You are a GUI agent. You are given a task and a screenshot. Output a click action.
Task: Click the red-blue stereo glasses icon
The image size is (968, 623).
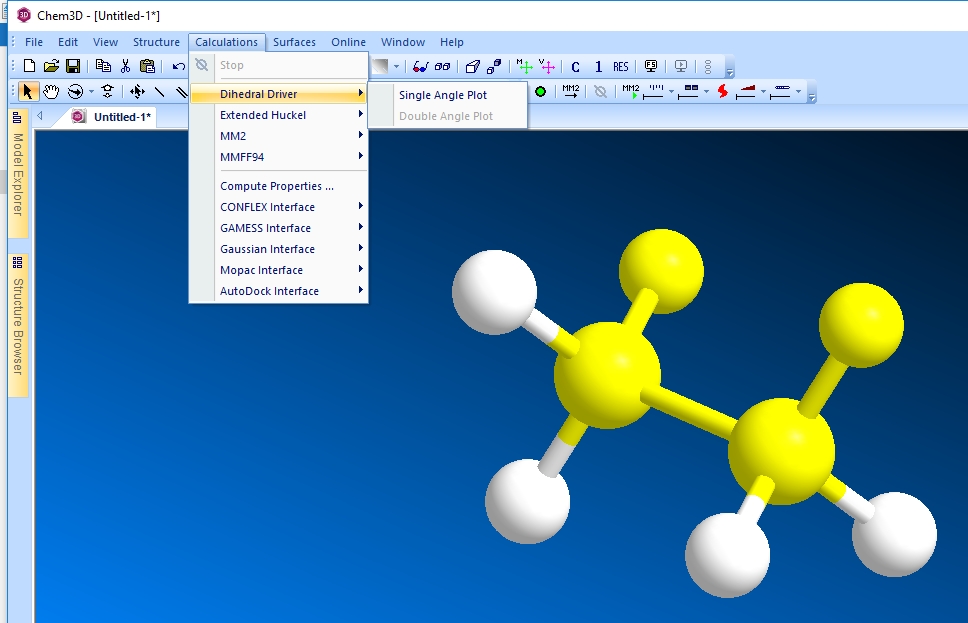420,67
